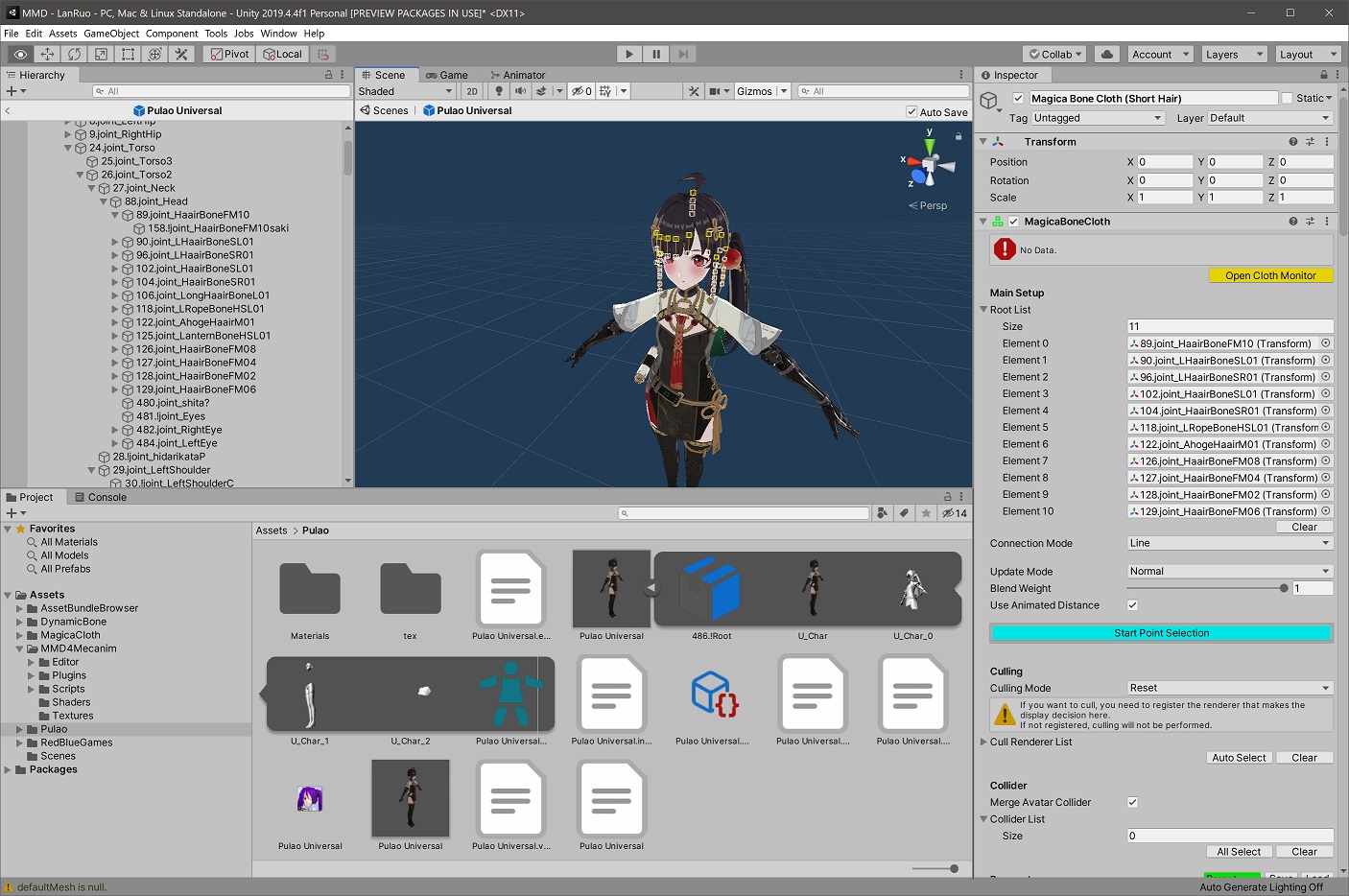
Task: Open the Layer dropdown in Inspector
Action: [1269, 118]
